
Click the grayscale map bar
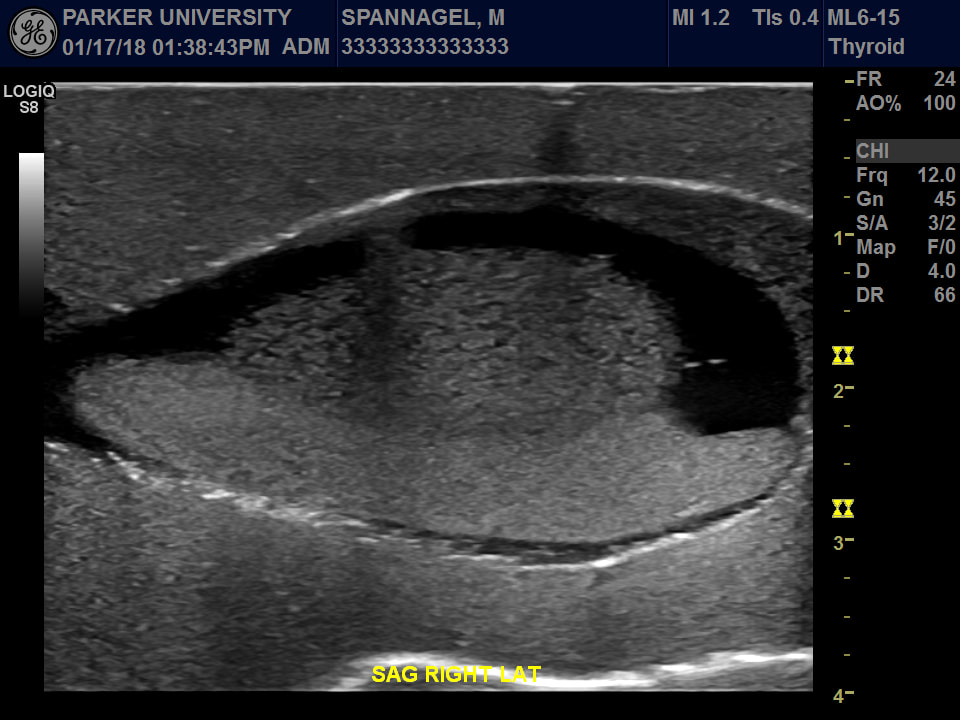(x=31, y=233)
